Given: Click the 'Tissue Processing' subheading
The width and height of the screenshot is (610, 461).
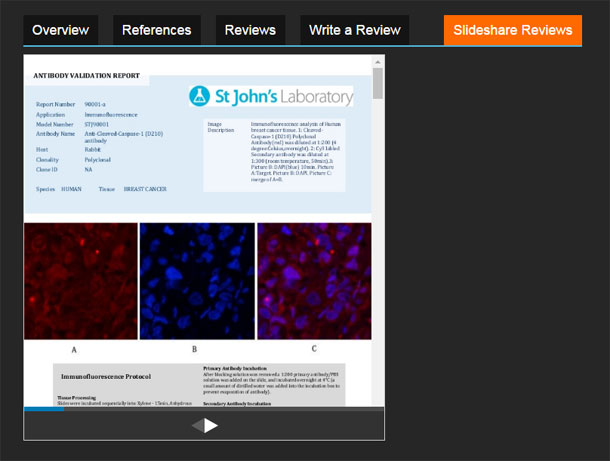Looking at the screenshot, I should point(77,398).
